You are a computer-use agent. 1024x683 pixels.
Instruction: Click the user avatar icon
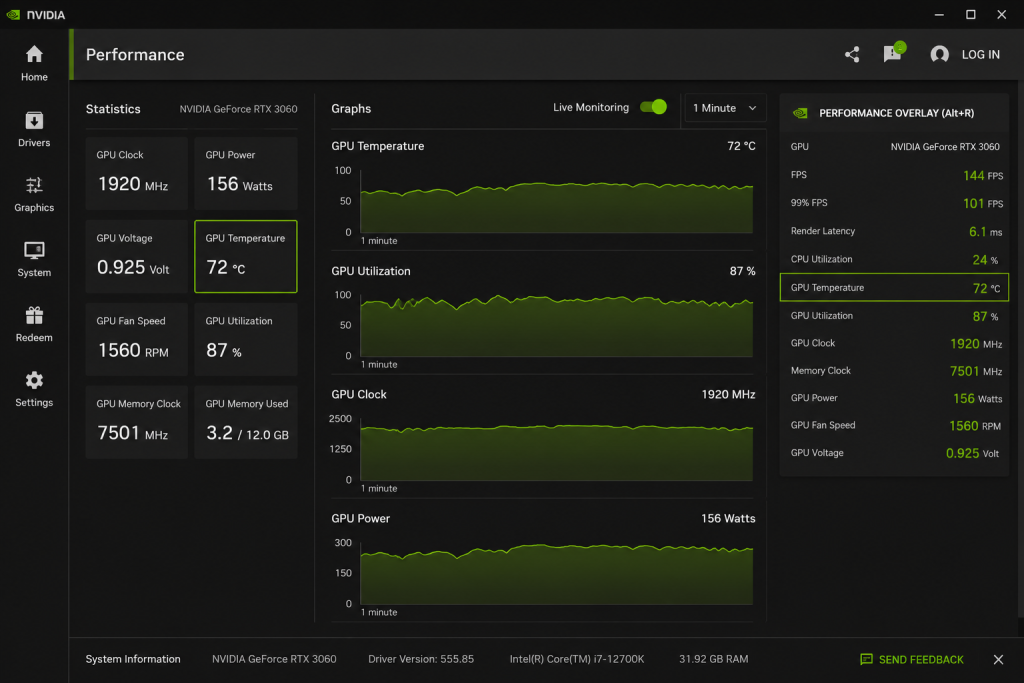click(939, 54)
